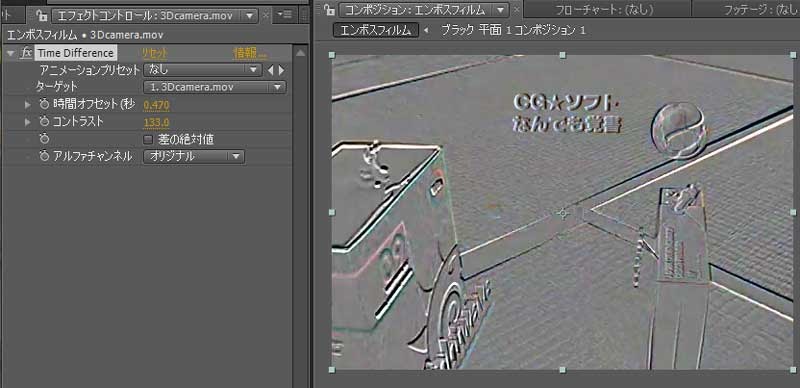Click the stopwatch next to コントラスト
Image resolution: width=800 pixels, height=388 pixels.
click(x=44, y=122)
